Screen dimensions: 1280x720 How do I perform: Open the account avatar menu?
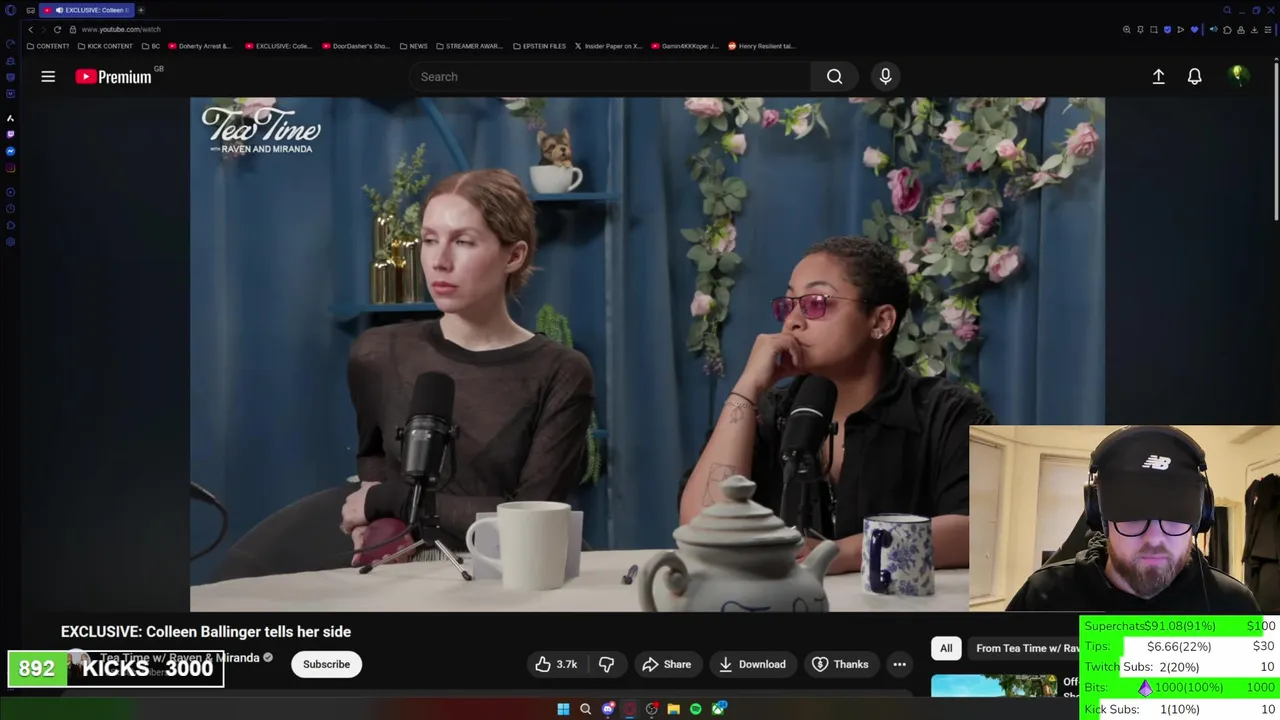(1238, 76)
